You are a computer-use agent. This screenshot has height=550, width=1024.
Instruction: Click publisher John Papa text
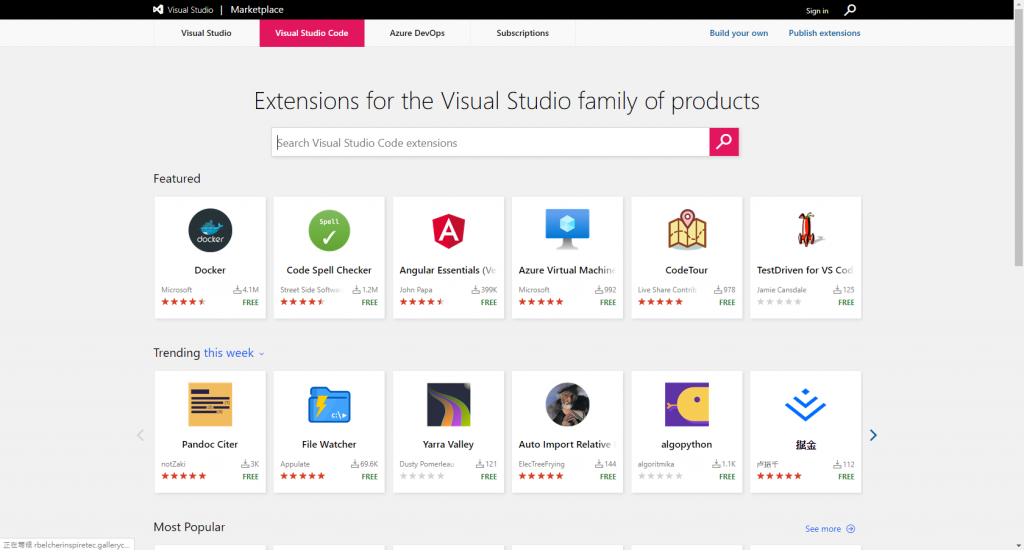click(x=416, y=289)
